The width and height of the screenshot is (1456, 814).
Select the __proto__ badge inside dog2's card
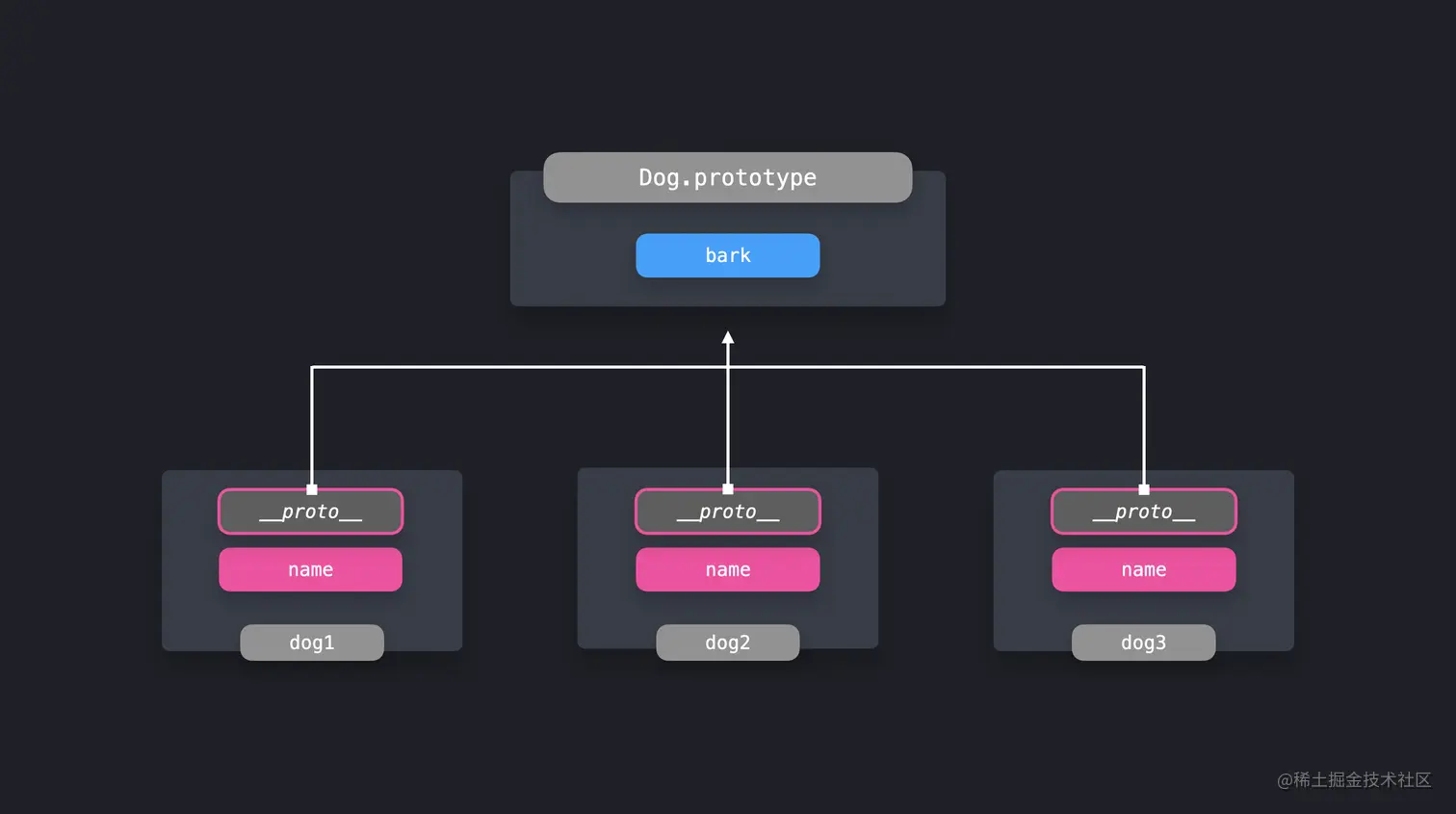(727, 512)
